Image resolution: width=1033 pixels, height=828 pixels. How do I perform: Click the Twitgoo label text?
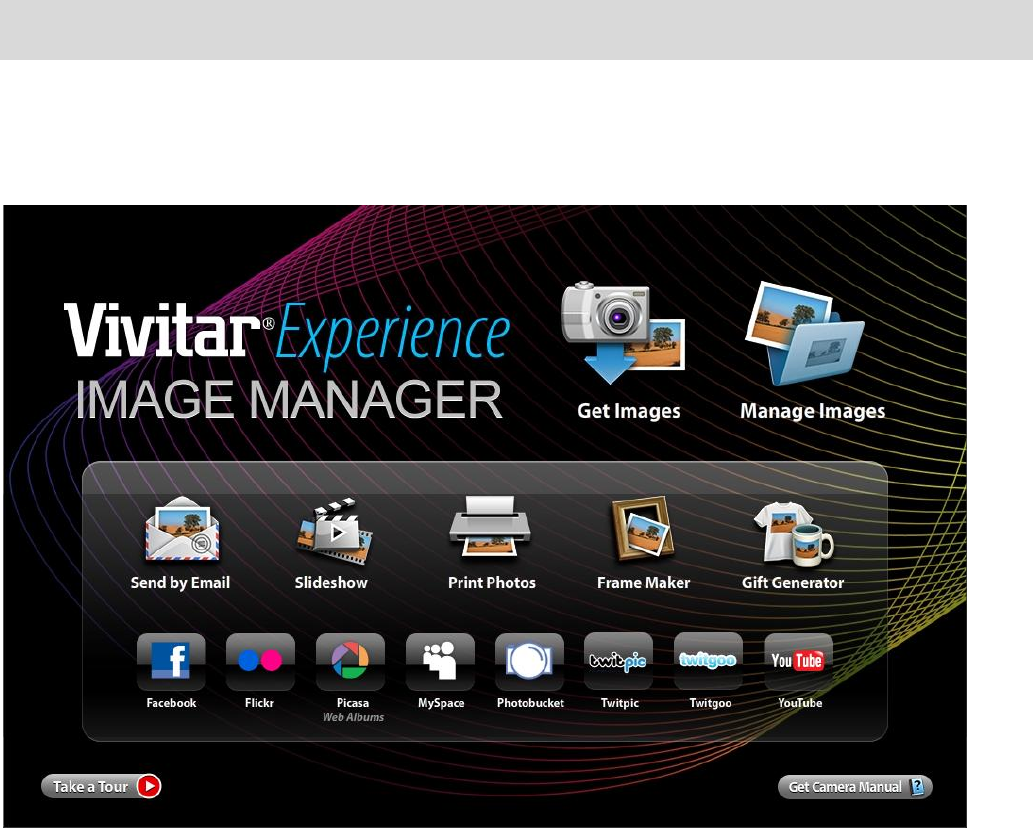pyautogui.click(x=710, y=703)
